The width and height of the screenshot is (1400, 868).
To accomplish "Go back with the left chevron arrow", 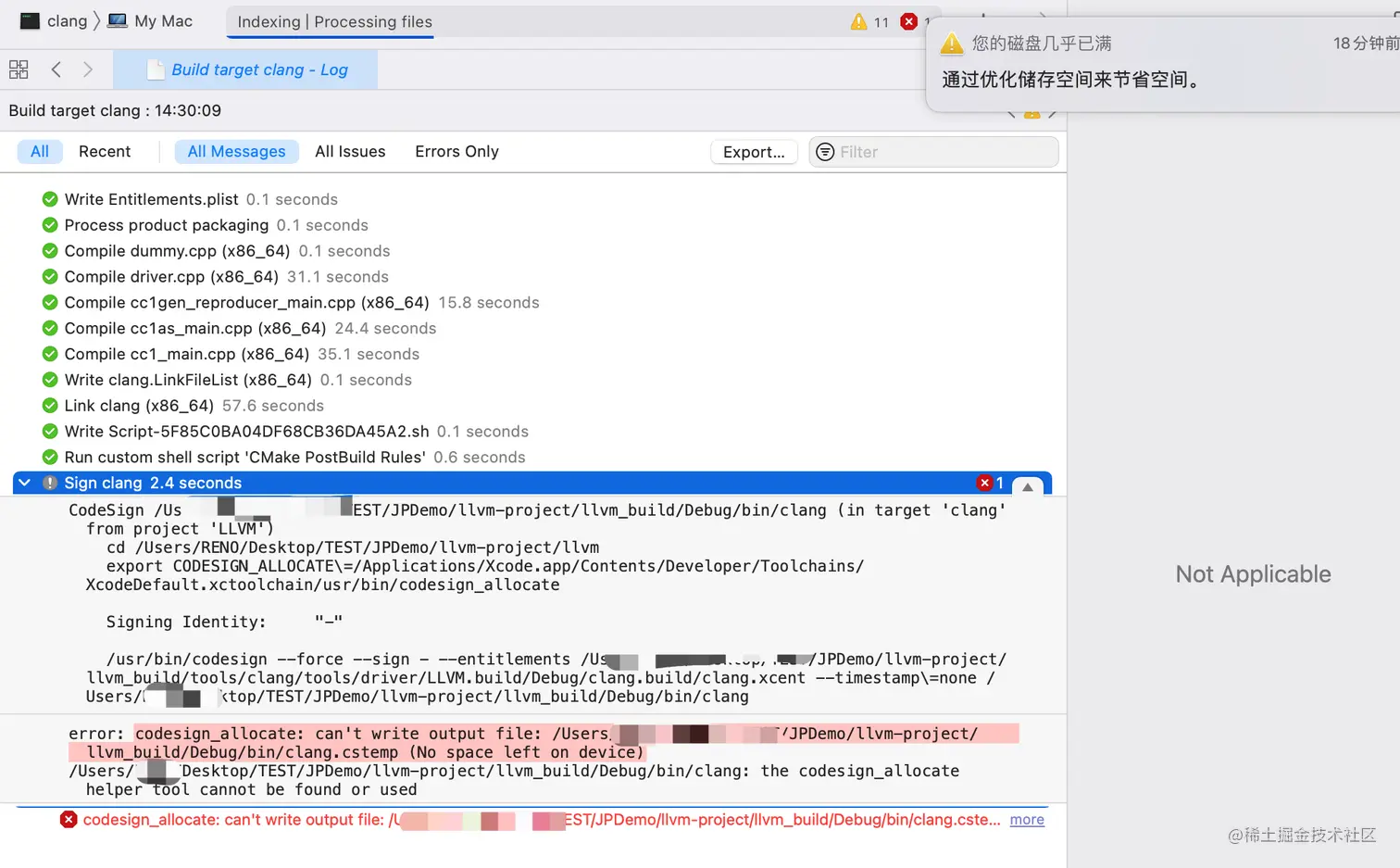I will [56, 69].
